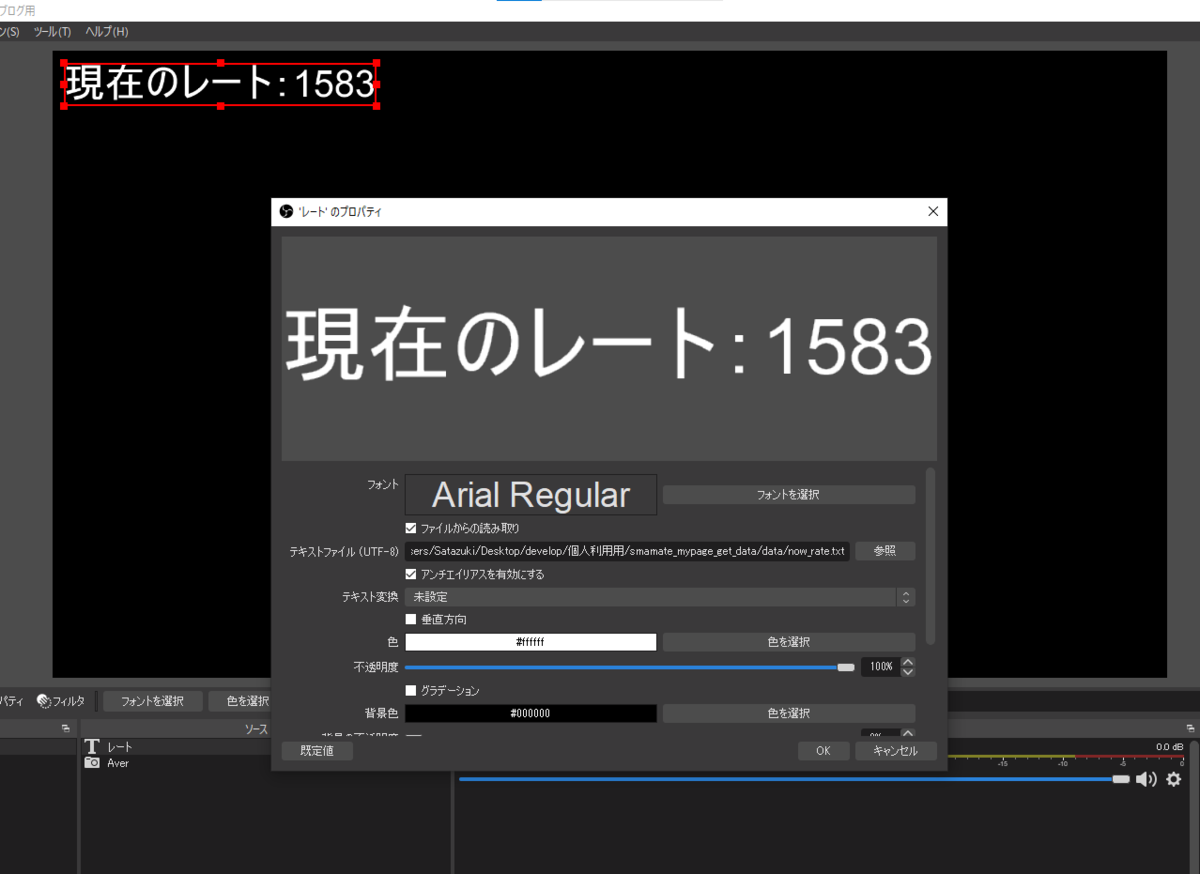
Task: Open filters with the フィルタ icon
Action: (61, 701)
